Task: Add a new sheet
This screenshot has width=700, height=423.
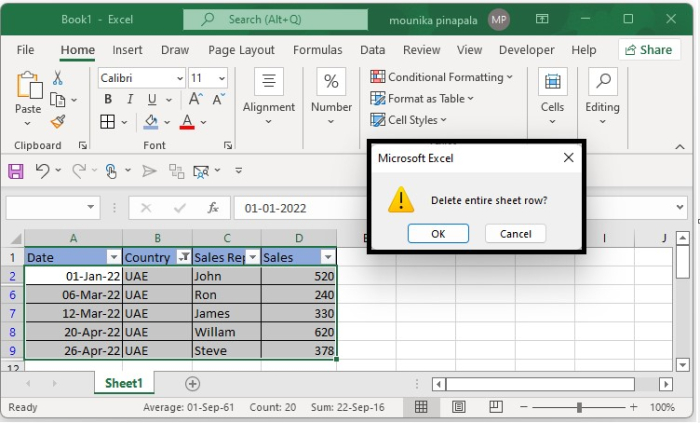Action: 192,384
